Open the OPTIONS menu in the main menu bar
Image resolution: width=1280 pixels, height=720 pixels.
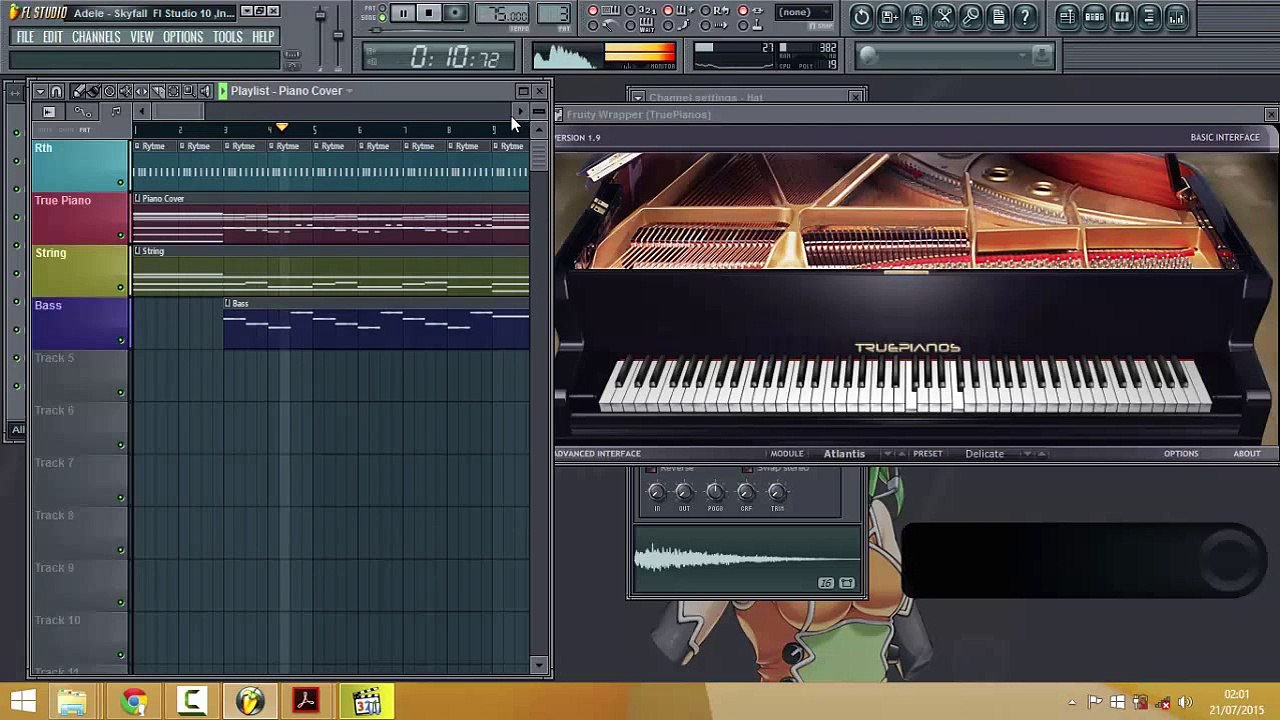click(x=183, y=37)
